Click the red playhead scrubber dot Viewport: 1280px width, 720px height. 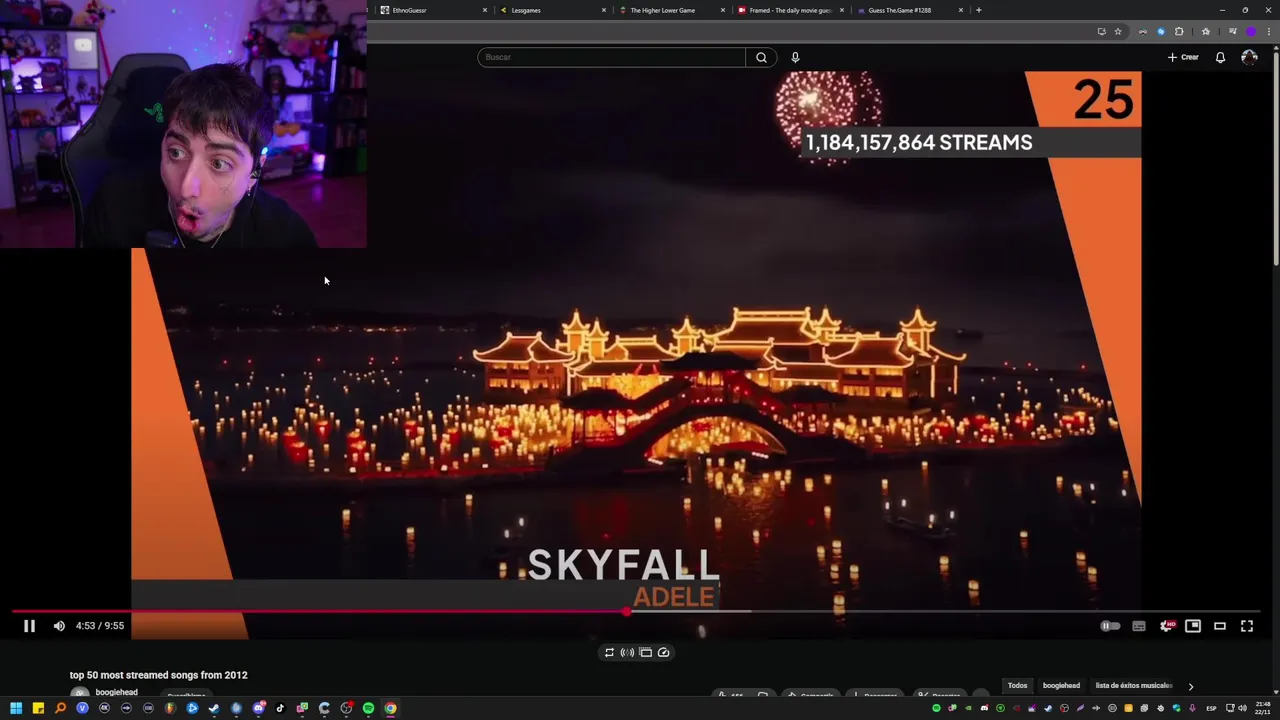[627, 611]
